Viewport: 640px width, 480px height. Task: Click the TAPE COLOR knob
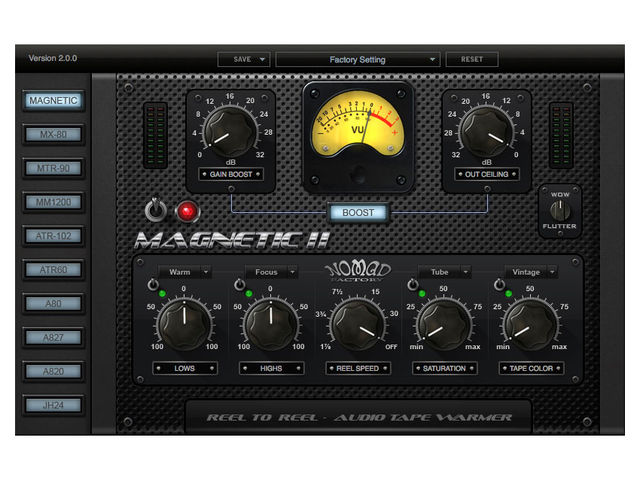tap(531, 325)
